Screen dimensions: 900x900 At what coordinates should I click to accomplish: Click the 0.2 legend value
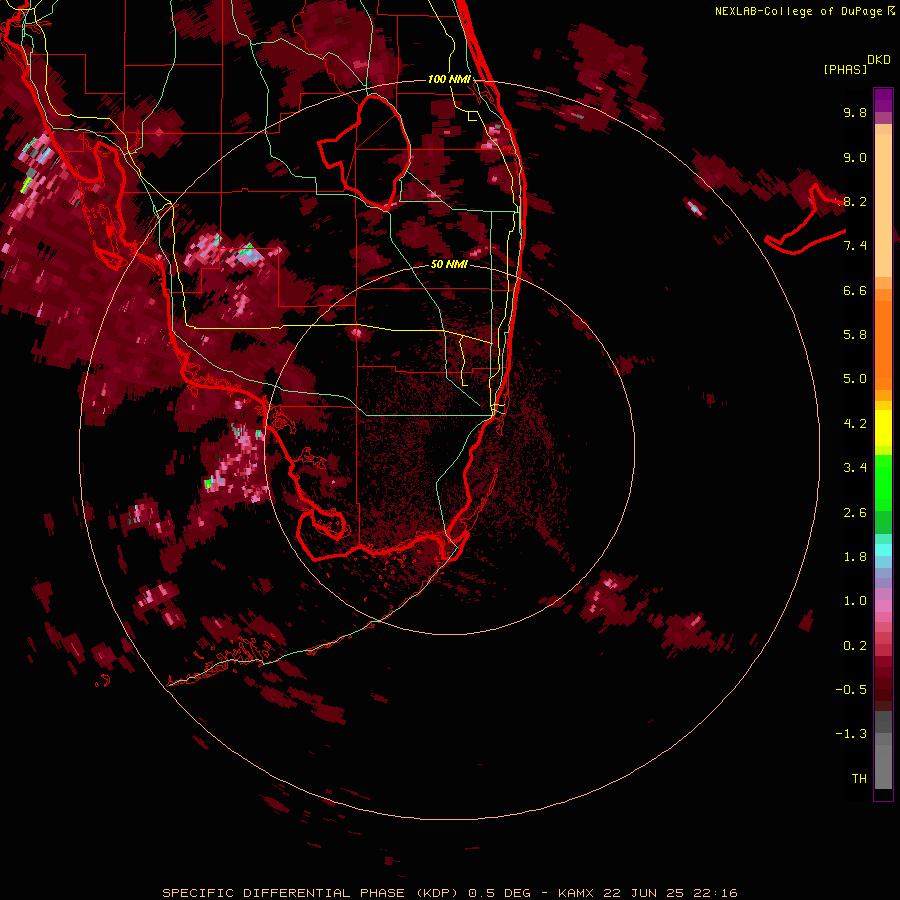(855, 646)
